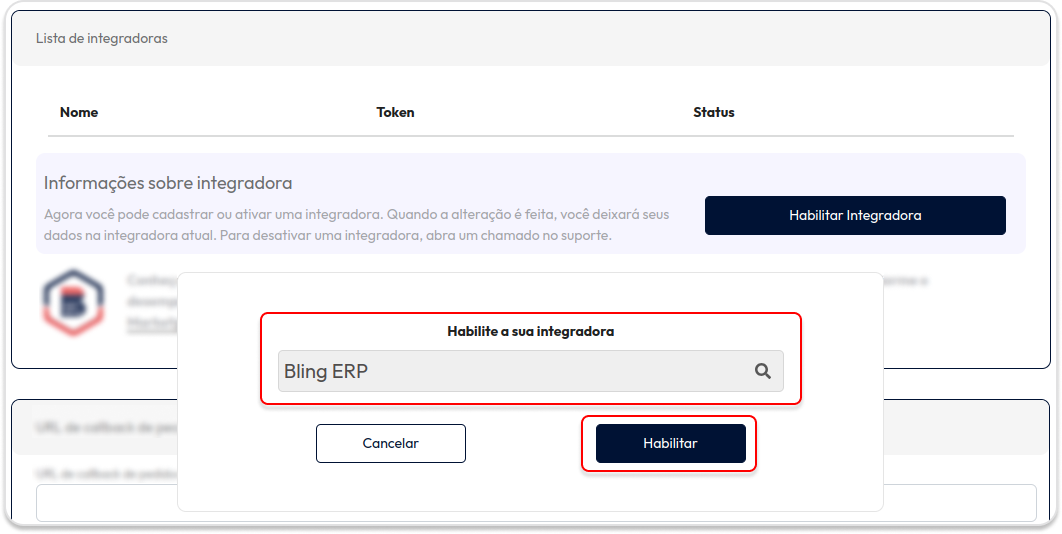Image resolution: width=1062 pixels, height=534 pixels.
Task: Dismiss the dialog with Cancelar
Action: (391, 444)
